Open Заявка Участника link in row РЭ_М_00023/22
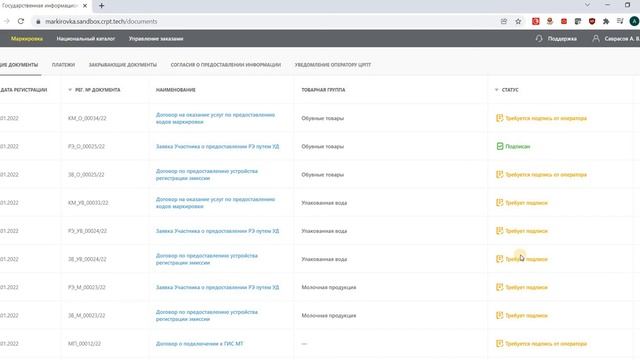This screenshot has height=360, width=640. coord(218,287)
